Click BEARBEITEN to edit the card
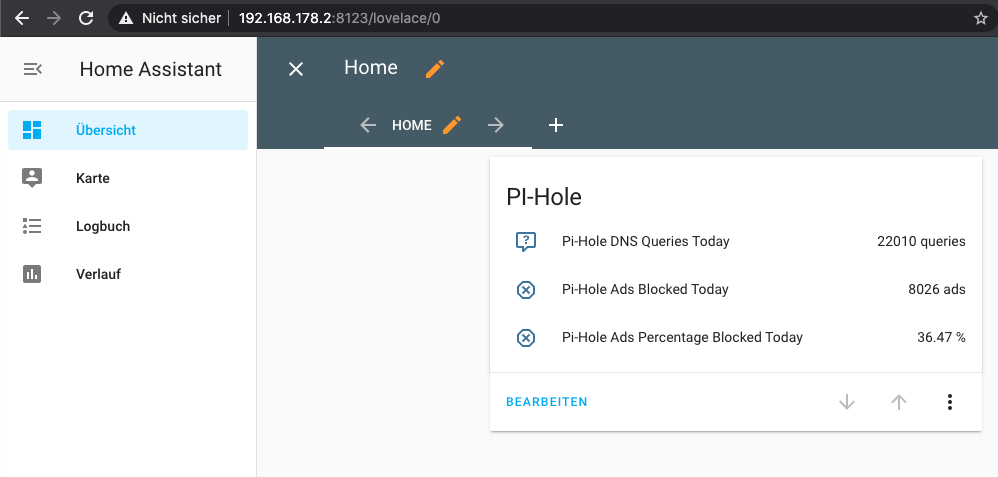This screenshot has width=998, height=477. pos(547,402)
